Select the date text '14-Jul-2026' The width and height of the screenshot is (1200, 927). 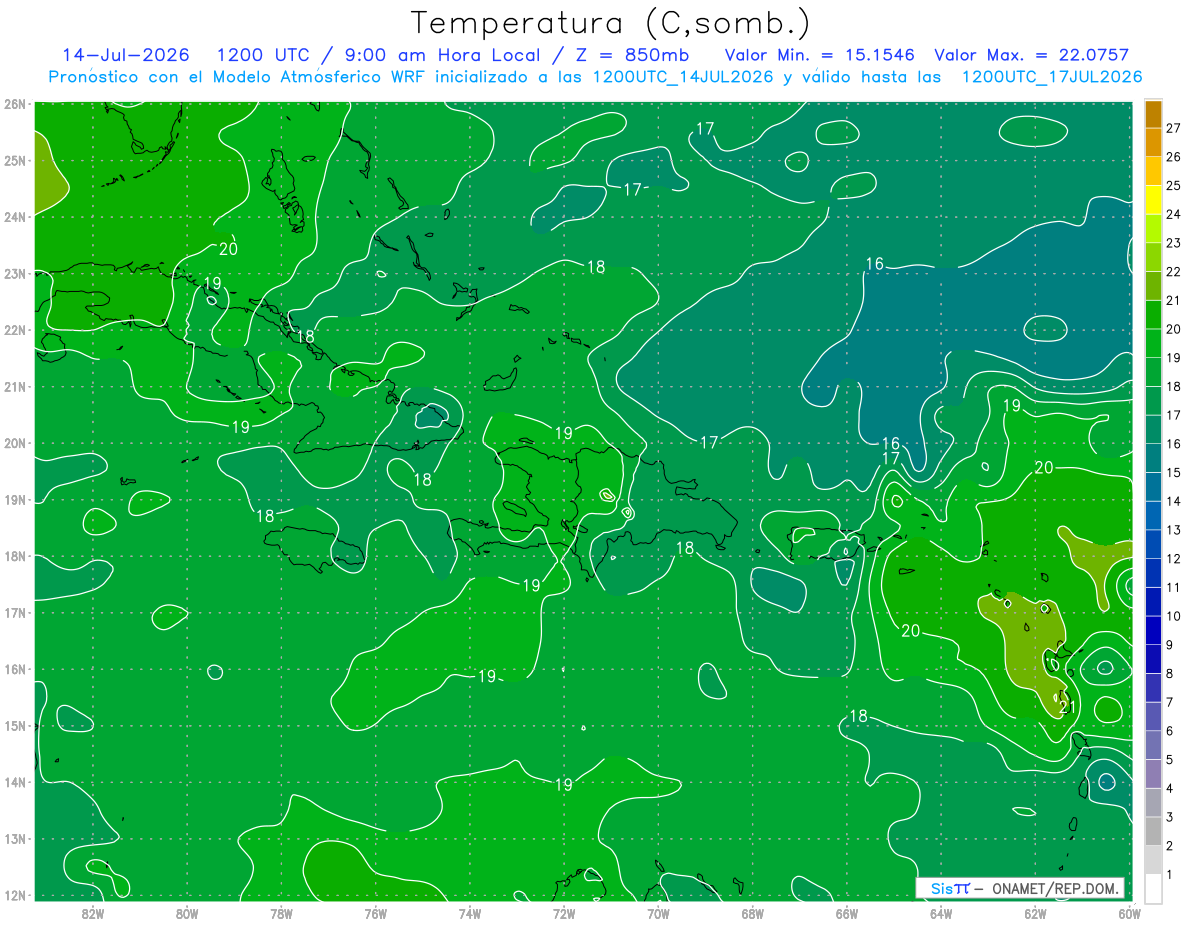tap(126, 55)
